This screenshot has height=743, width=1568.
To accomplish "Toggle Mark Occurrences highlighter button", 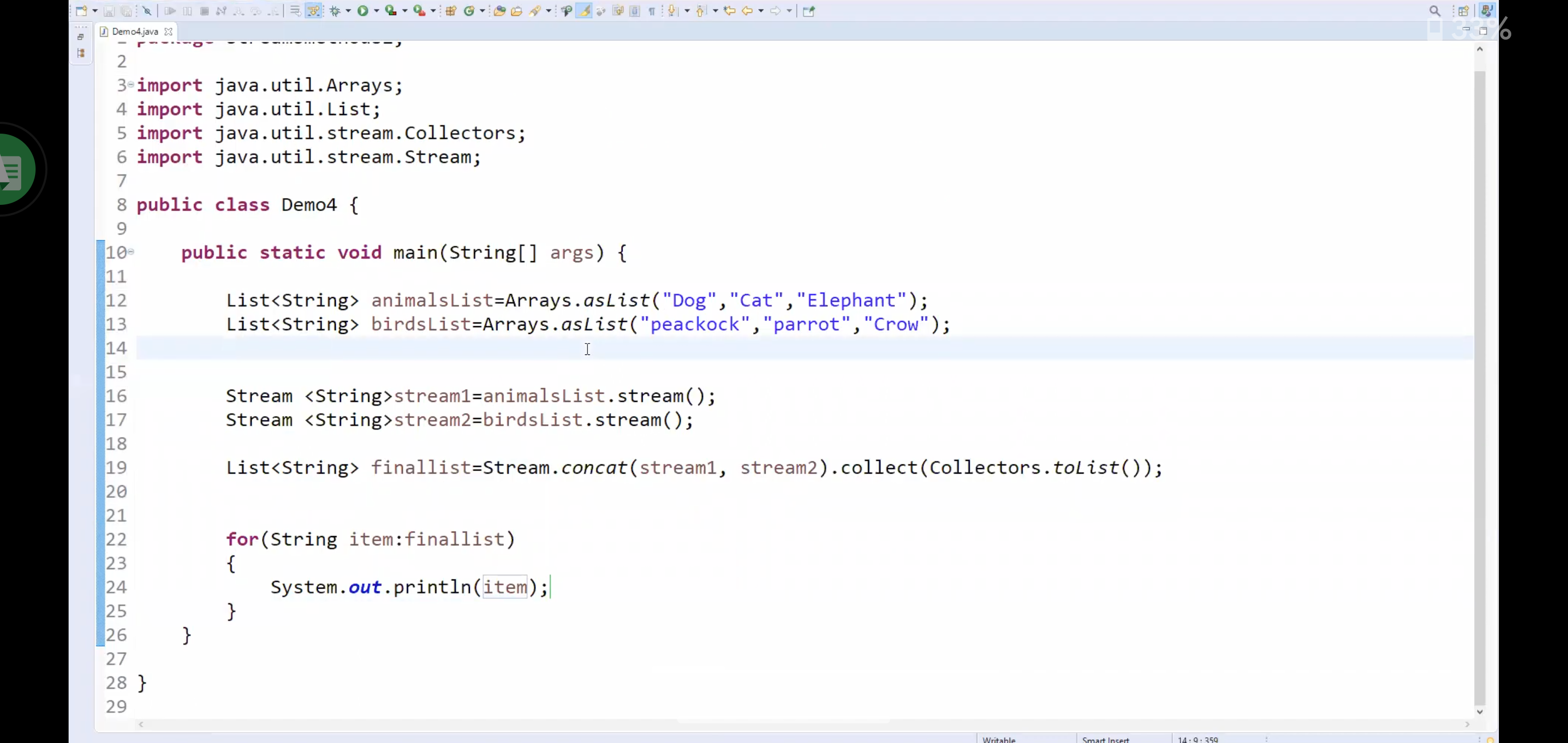I will coord(584,11).
